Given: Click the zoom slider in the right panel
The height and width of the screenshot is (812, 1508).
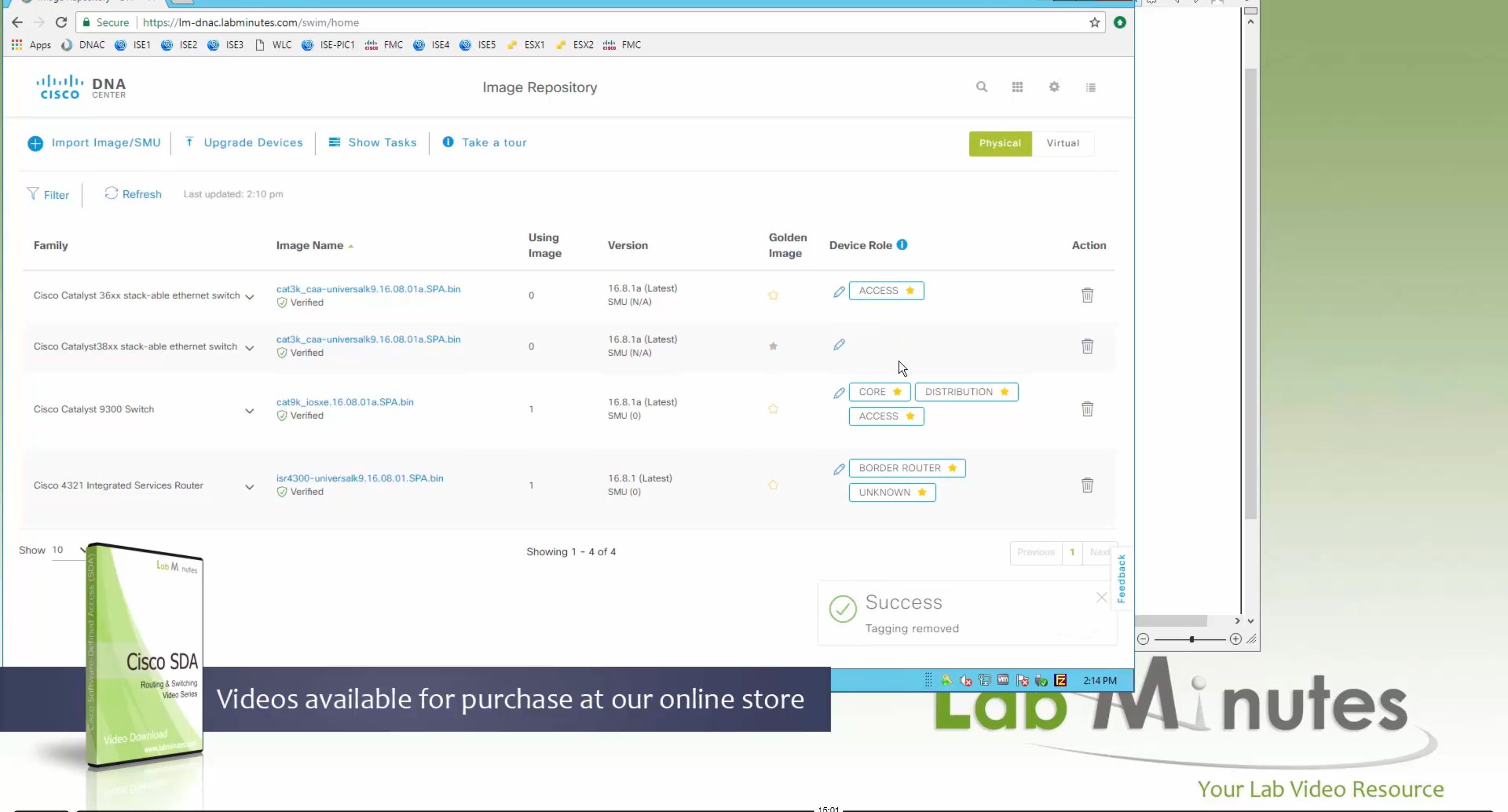Looking at the screenshot, I should (1191, 639).
